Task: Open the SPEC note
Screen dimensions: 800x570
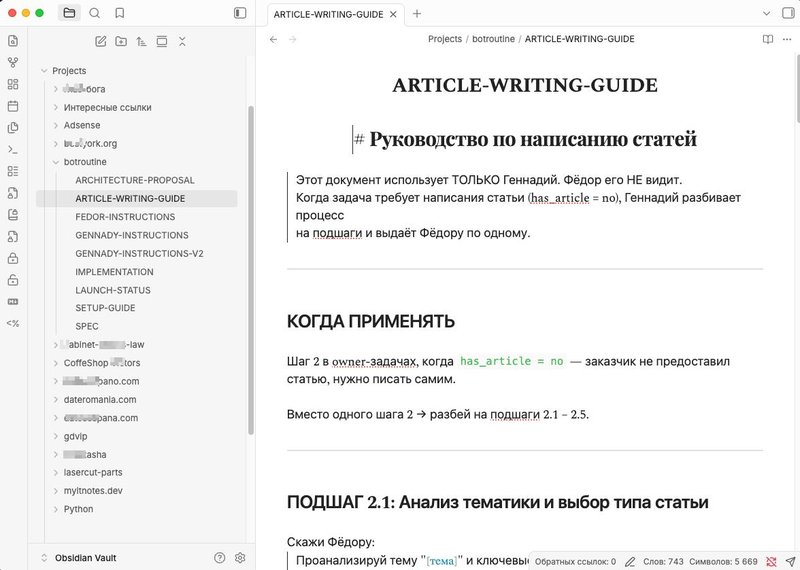Action: pyautogui.click(x=87, y=327)
